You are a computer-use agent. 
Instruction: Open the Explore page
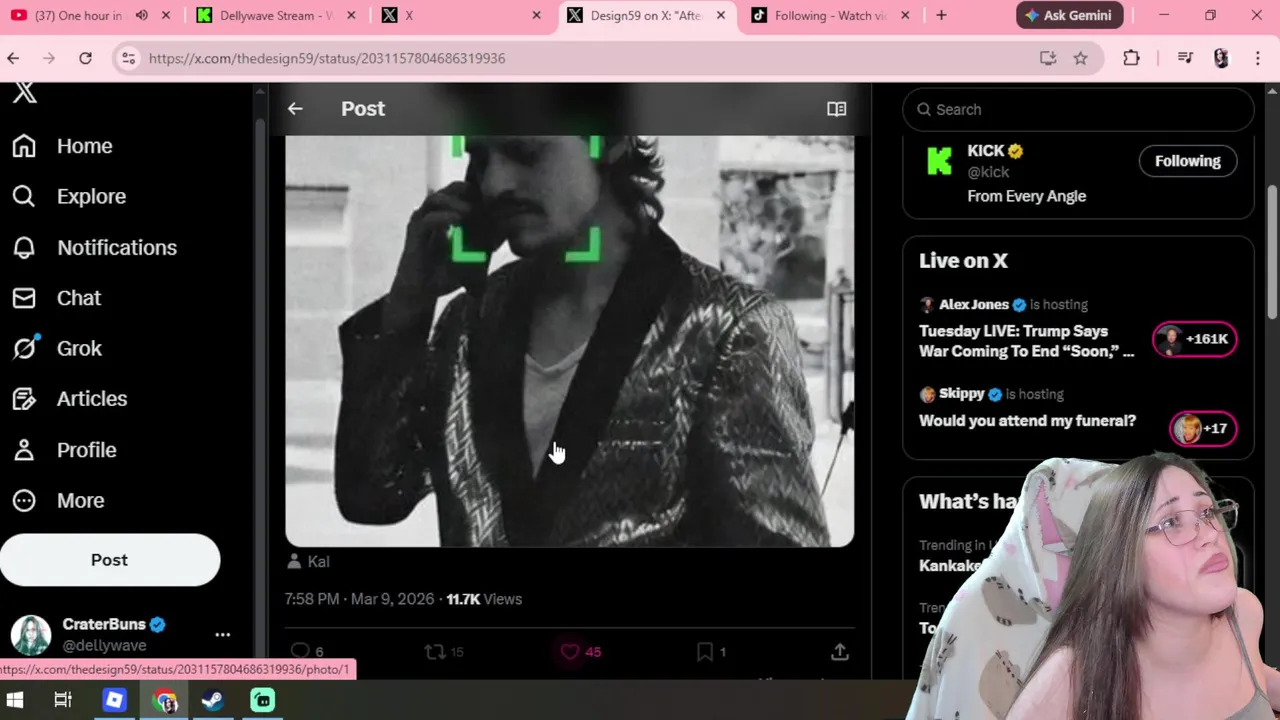(69, 196)
